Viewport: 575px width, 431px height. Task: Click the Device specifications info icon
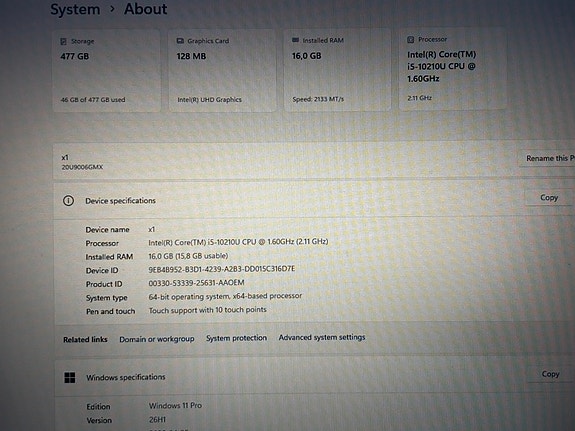68,201
